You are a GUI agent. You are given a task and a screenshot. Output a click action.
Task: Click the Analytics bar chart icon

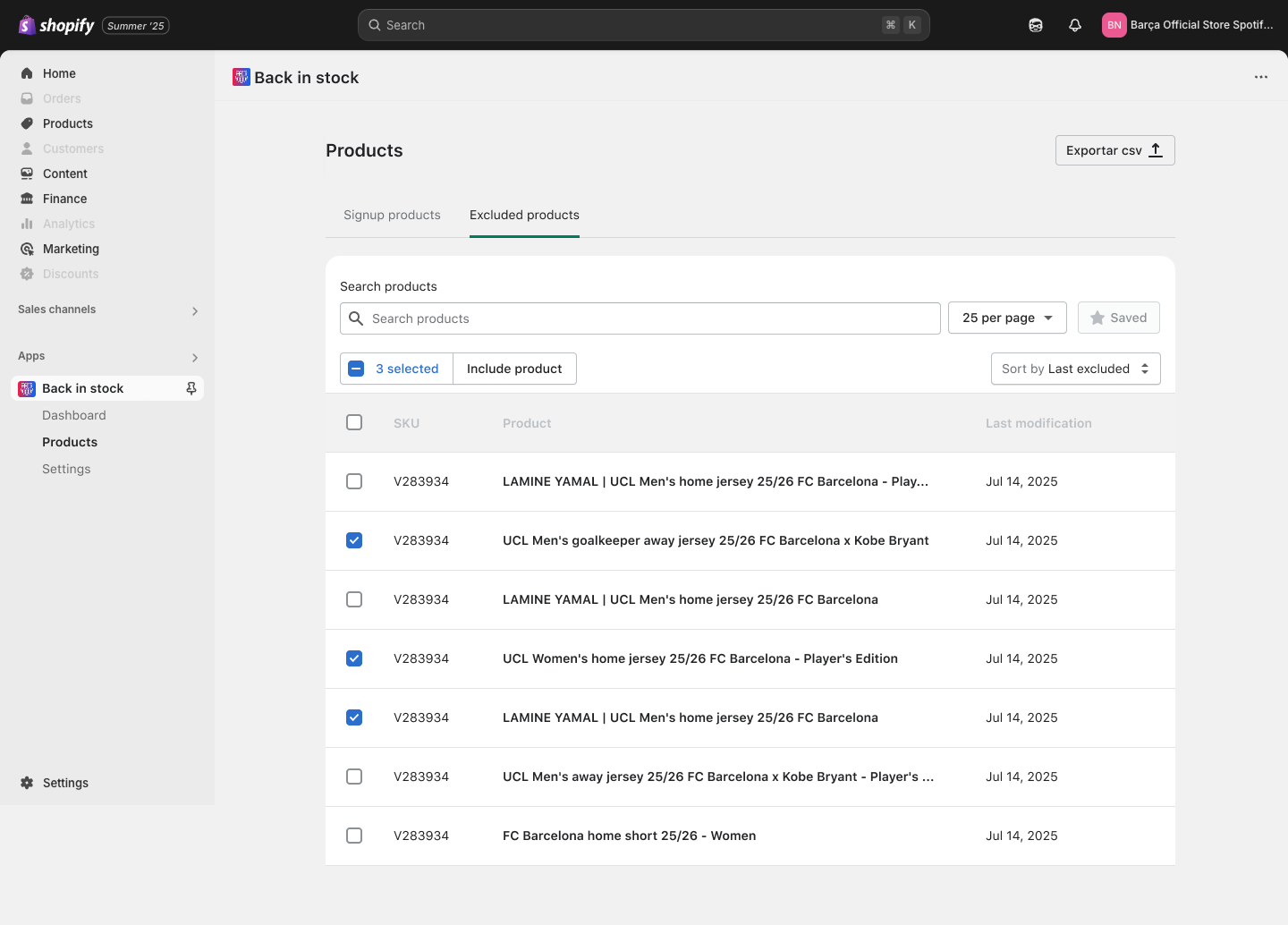27,224
